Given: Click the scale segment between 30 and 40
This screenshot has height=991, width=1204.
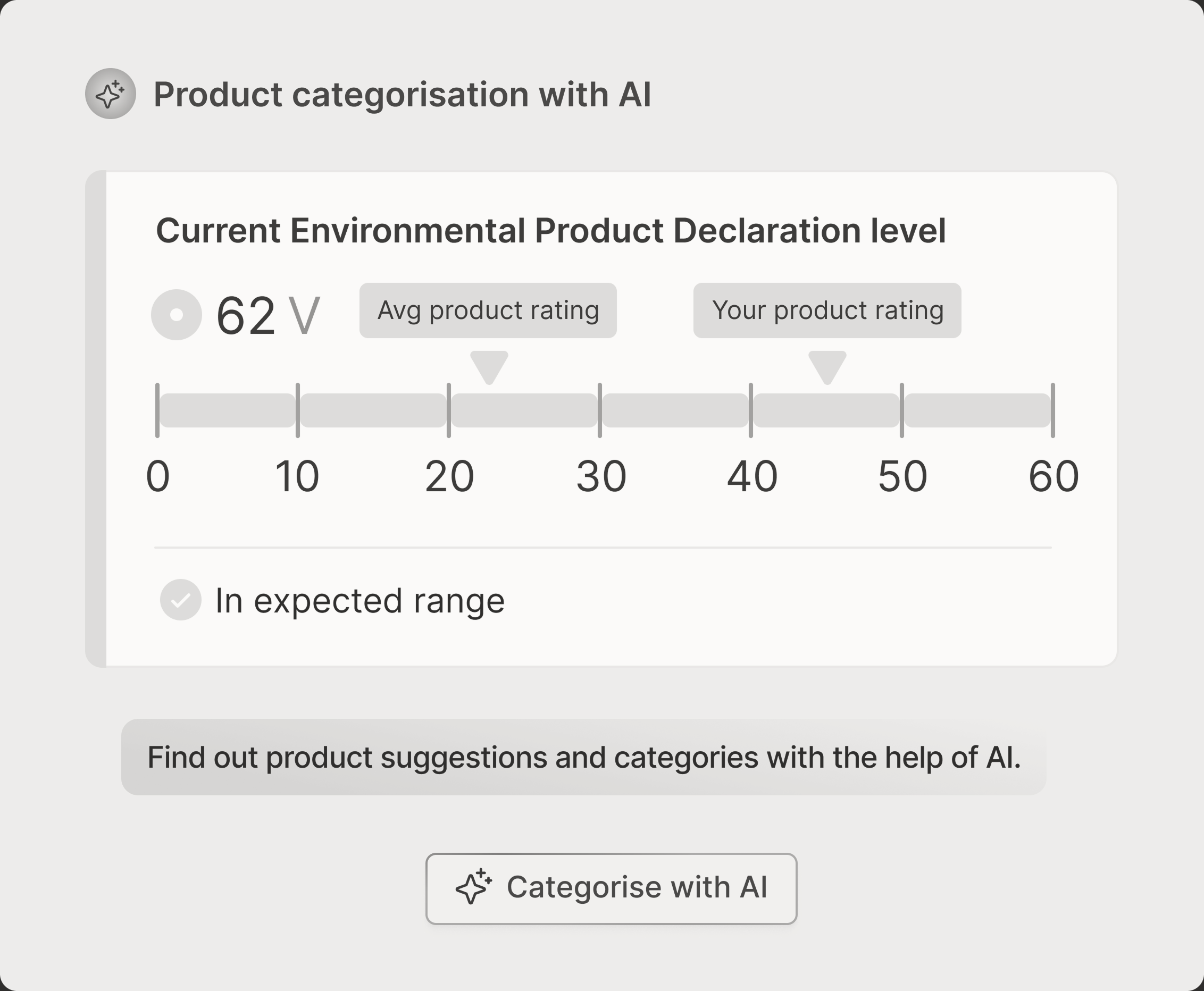Looking at the screenshot, I should point(675,410).
